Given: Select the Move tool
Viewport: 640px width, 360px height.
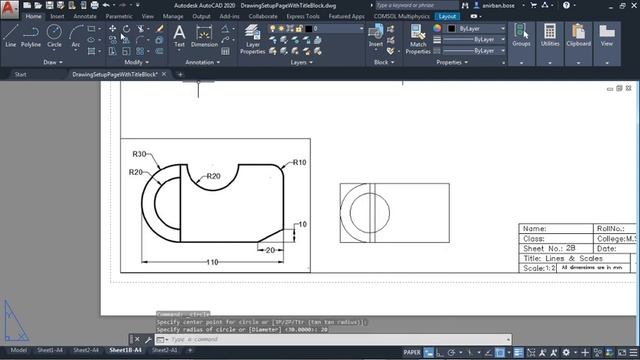Looking at the screenshot, I should click(x=112, y=29).
